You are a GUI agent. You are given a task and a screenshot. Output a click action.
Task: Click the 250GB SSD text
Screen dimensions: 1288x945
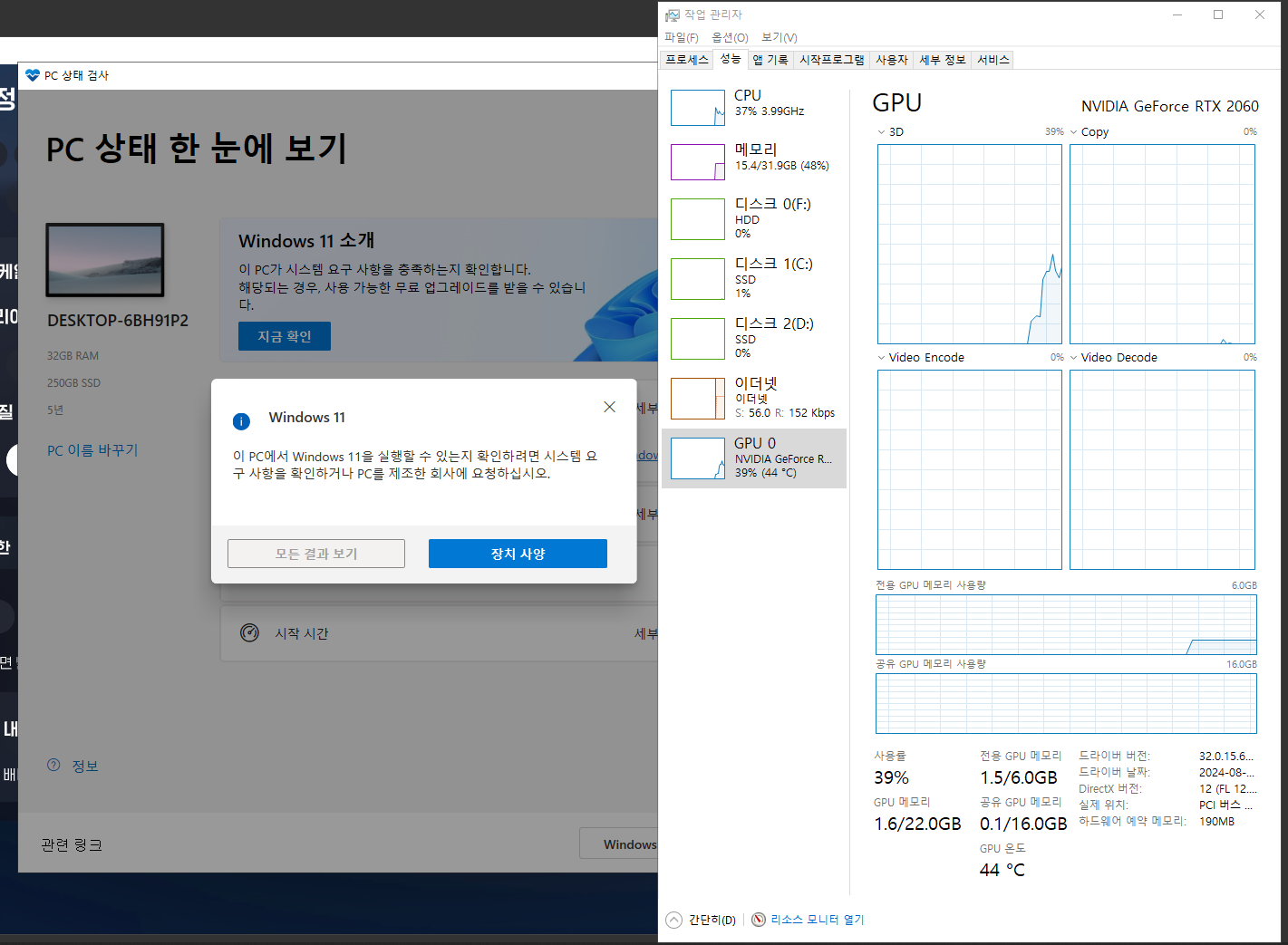pyautogui.click(x=73, y=383)
